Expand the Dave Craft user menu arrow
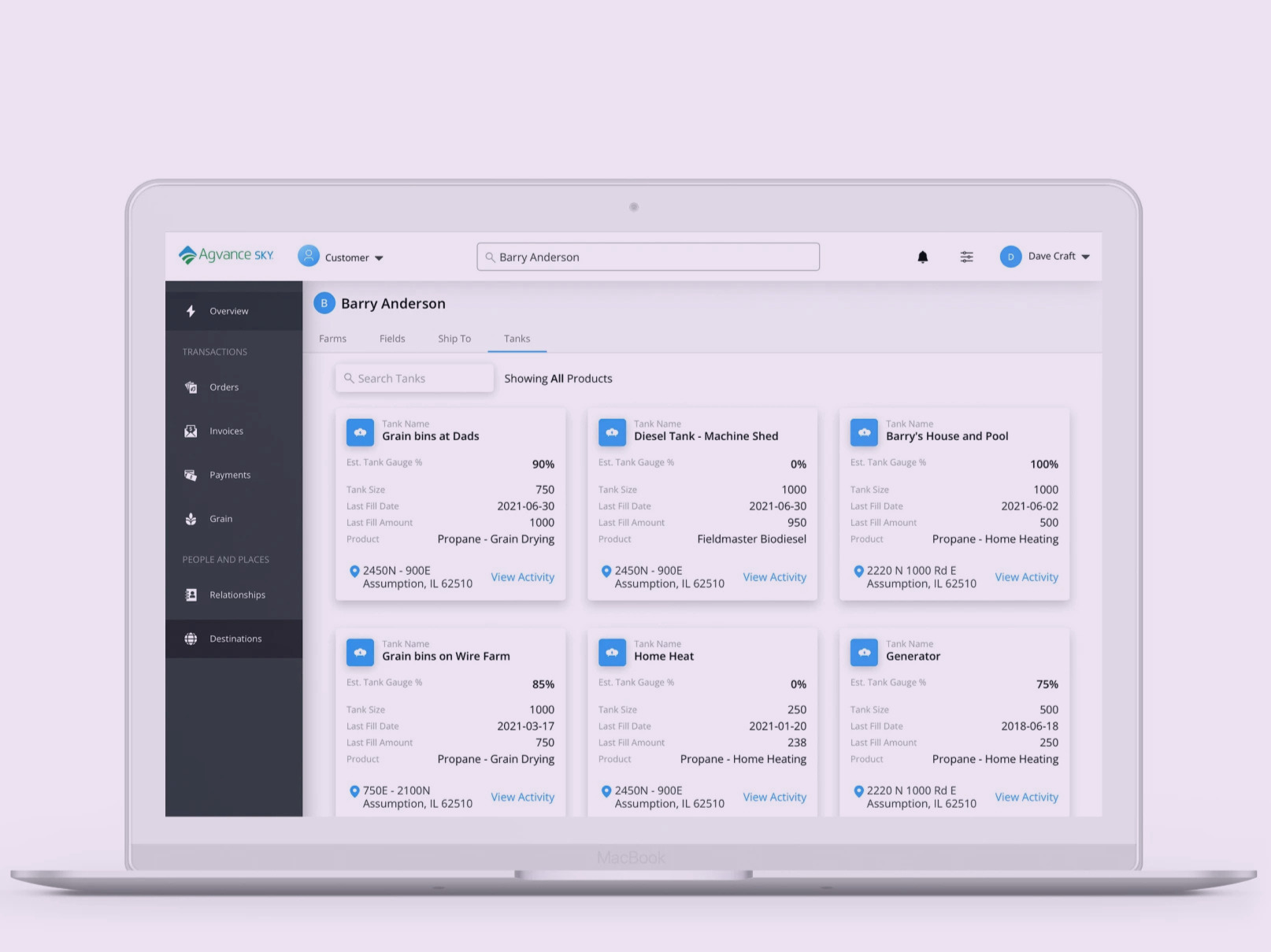 point(1086,257)
